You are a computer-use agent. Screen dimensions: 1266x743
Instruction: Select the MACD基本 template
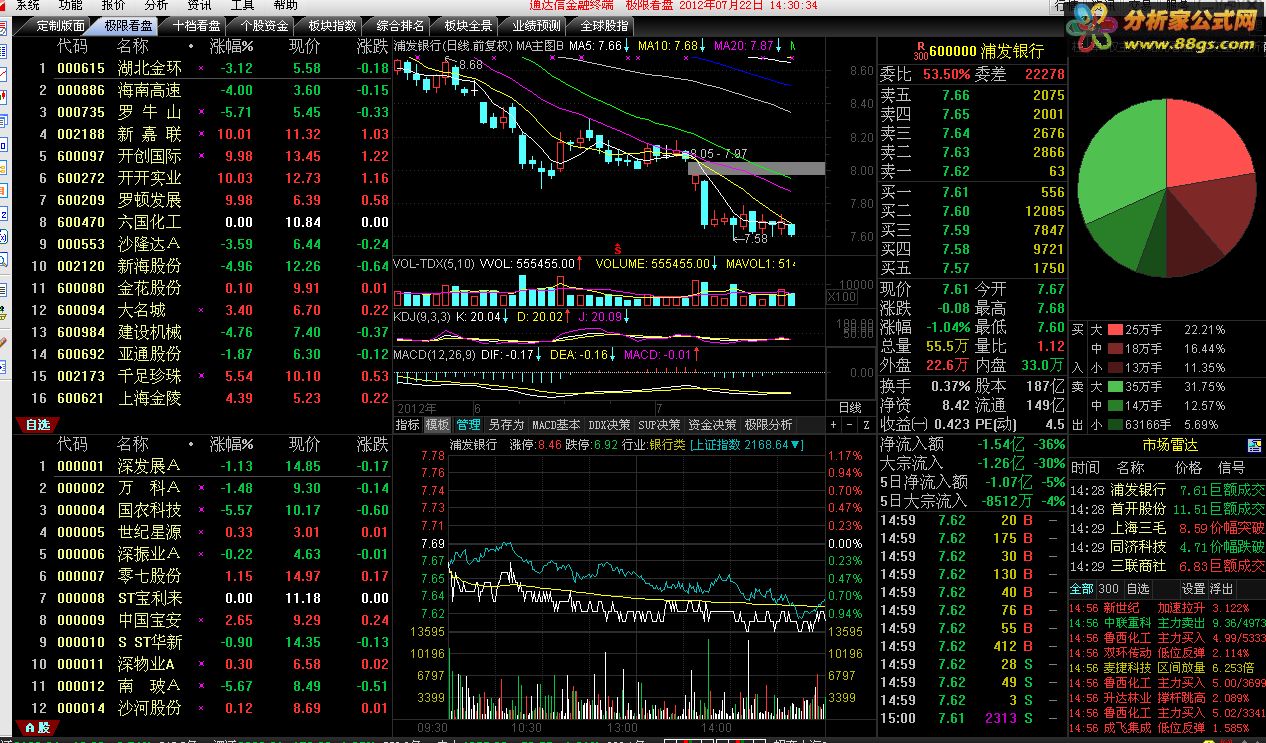click(x=556, y=424)
